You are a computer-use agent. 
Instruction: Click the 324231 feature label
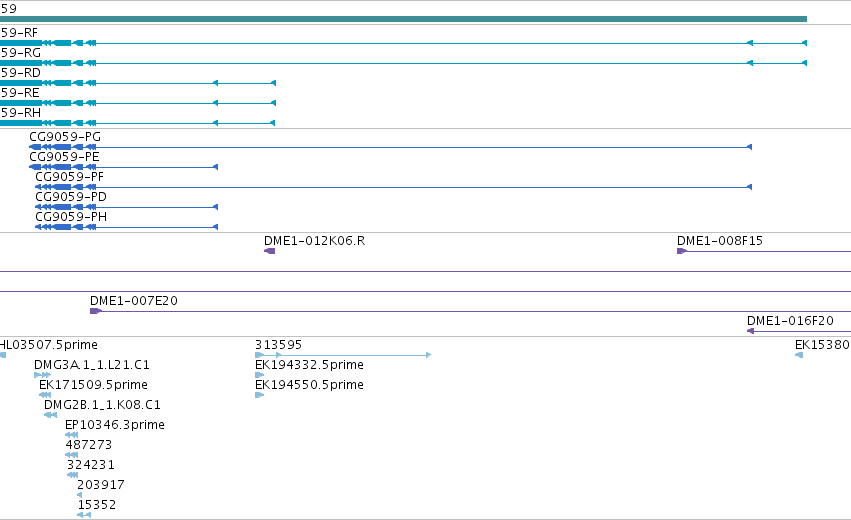pos(91,465)
